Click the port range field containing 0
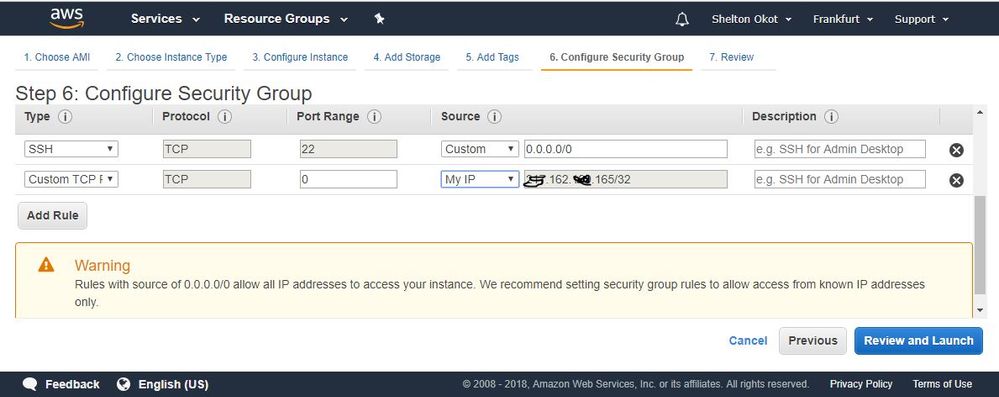The width and height of the screenshot is (999, 397). click(349, 180)
